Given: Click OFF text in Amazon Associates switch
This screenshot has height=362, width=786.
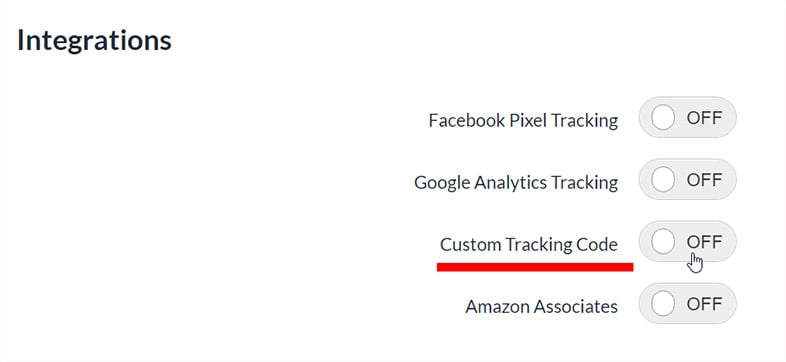Looking at the screenshot, I should pos(704,303).
